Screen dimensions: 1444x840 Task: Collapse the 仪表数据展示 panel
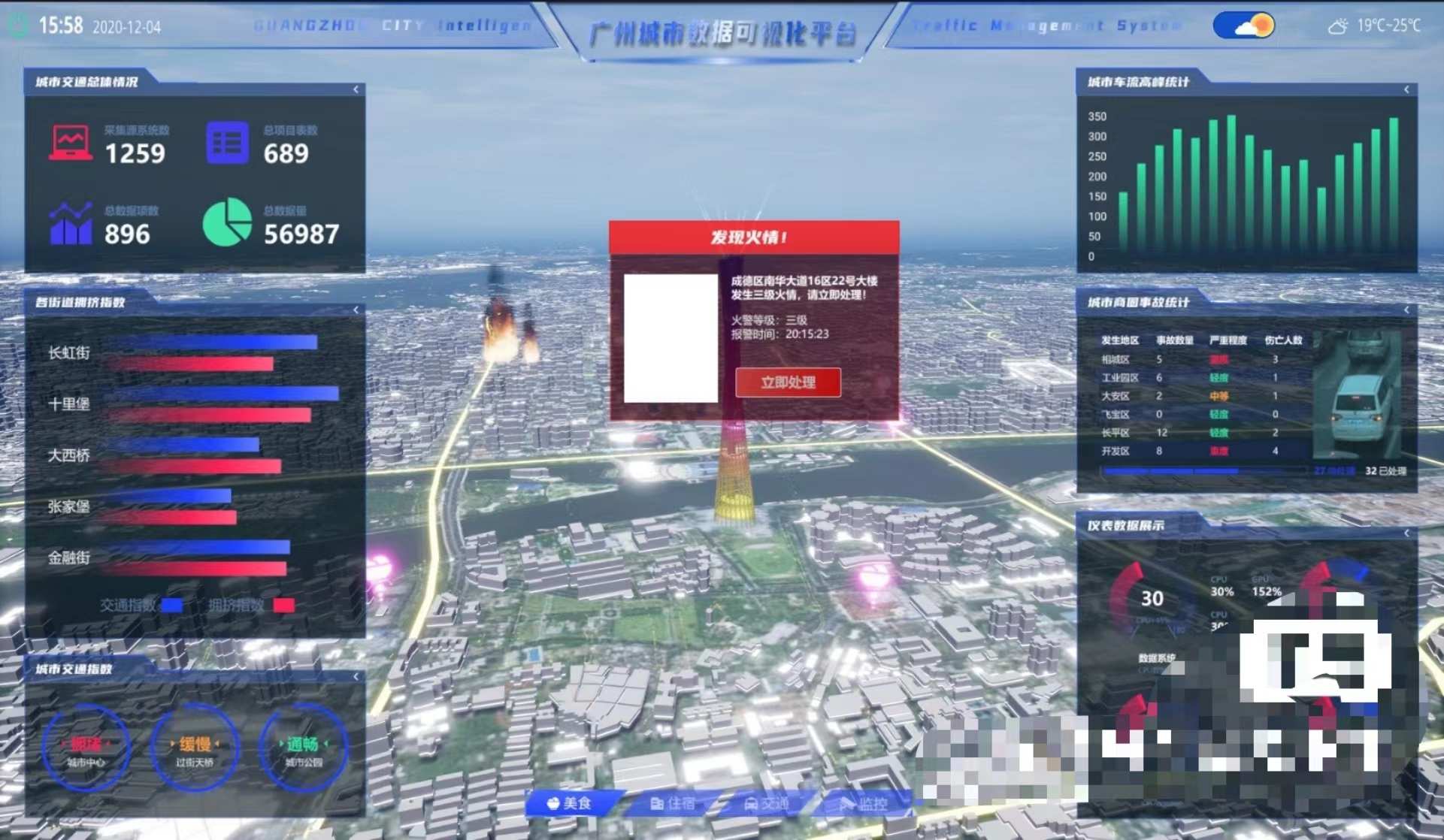coord(1406,533)
